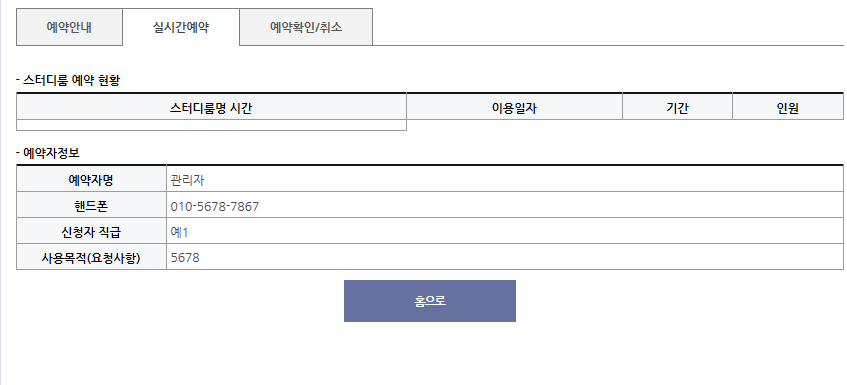Viewport: 847px width, 385px height.
Task: Click the 사용목적(요청사항) row label
Action: pos(91,258)
